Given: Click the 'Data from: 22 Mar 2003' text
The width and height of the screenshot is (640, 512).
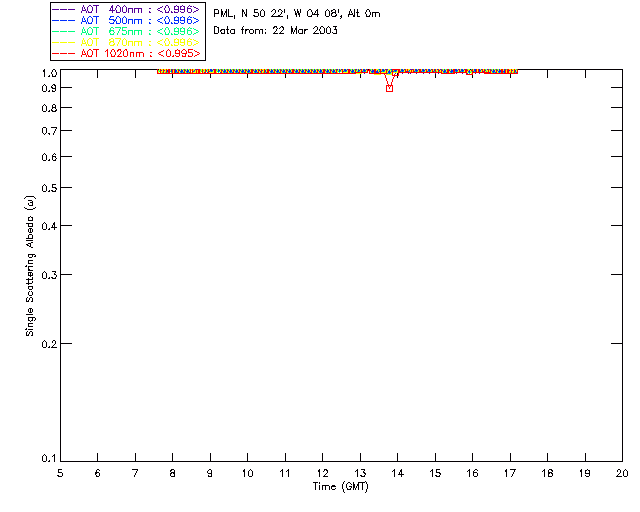Looking at the screenshot, I should point(276,31).
